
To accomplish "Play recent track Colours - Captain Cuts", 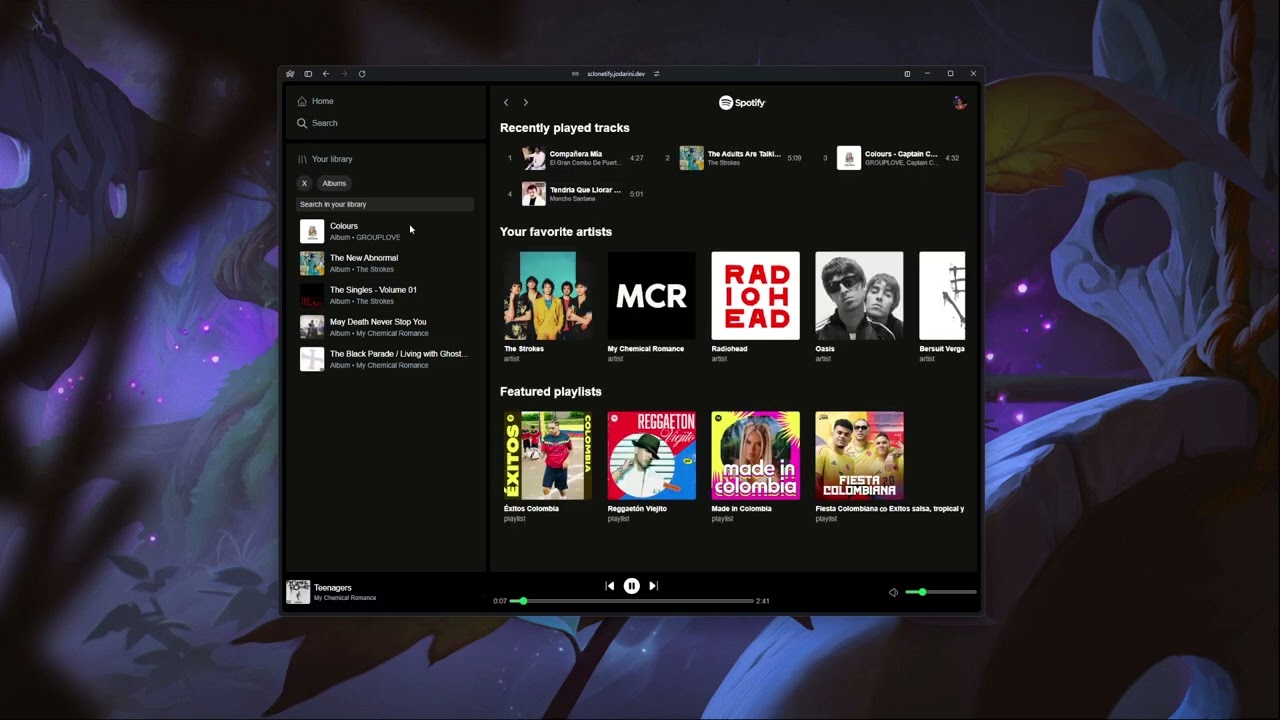I will (890, 158).
